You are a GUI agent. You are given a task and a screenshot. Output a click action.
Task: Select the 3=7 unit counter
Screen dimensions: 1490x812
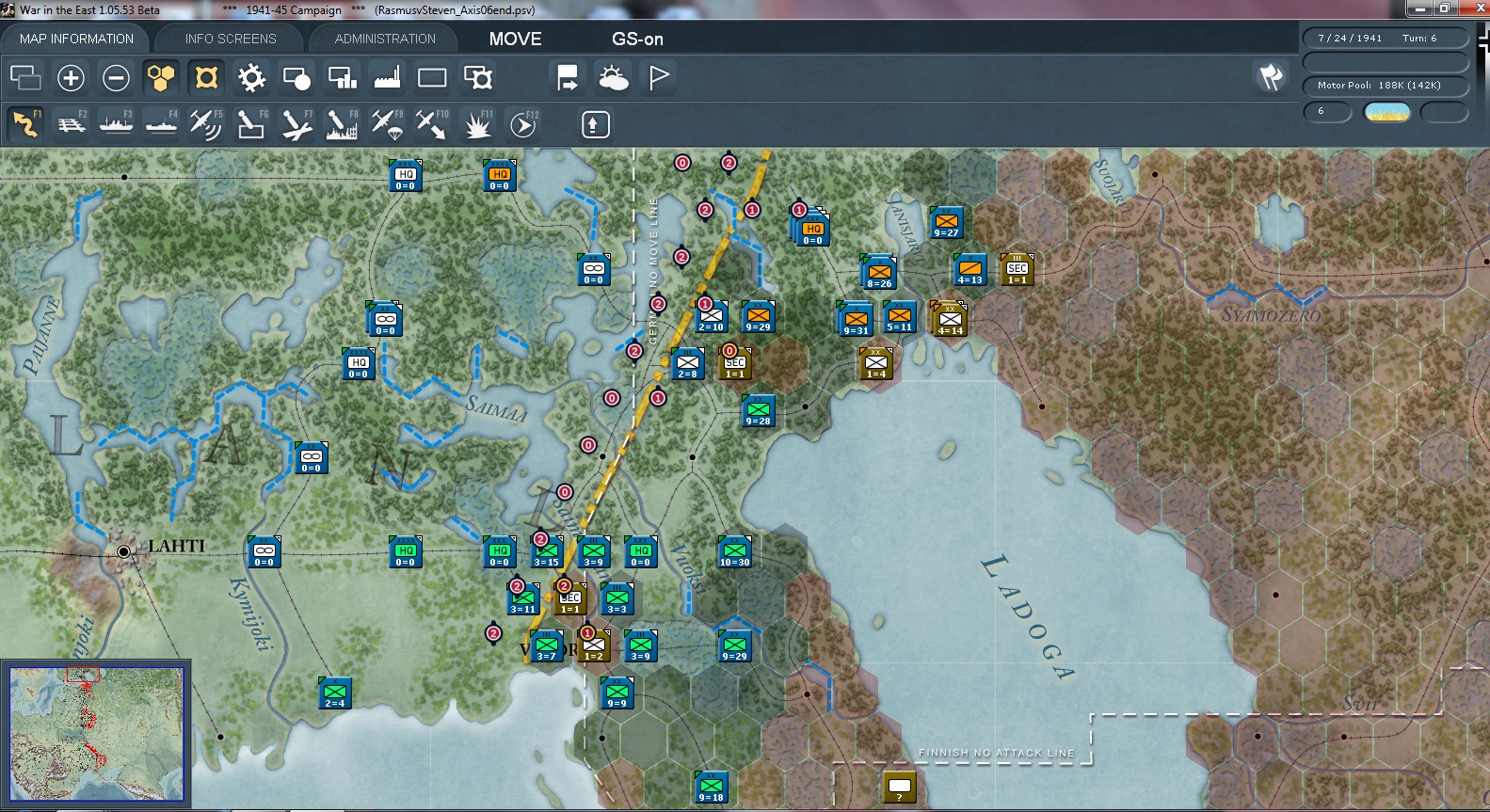[547, 646]
